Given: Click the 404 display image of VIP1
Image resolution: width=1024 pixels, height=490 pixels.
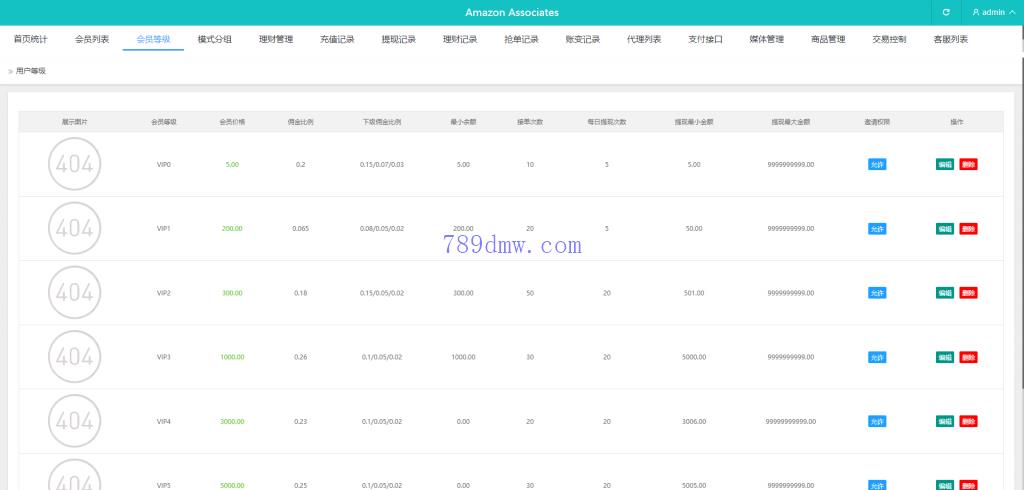Looking at the screenshot, I should point(74,228).
